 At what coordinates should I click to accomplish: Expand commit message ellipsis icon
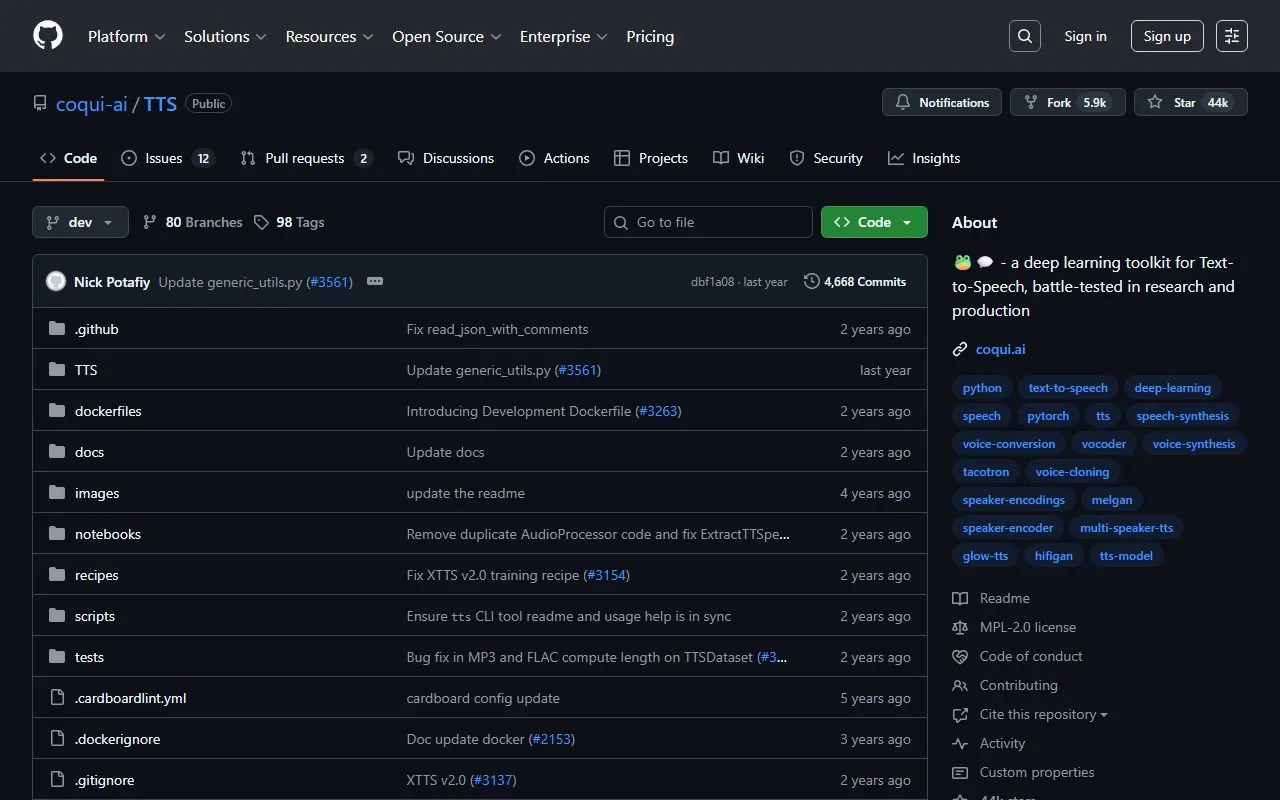(x=375, y=282)
